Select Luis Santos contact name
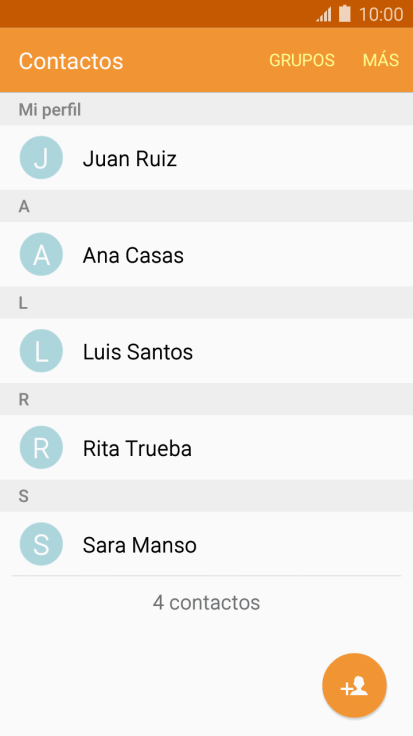 (x=138, y=352)
